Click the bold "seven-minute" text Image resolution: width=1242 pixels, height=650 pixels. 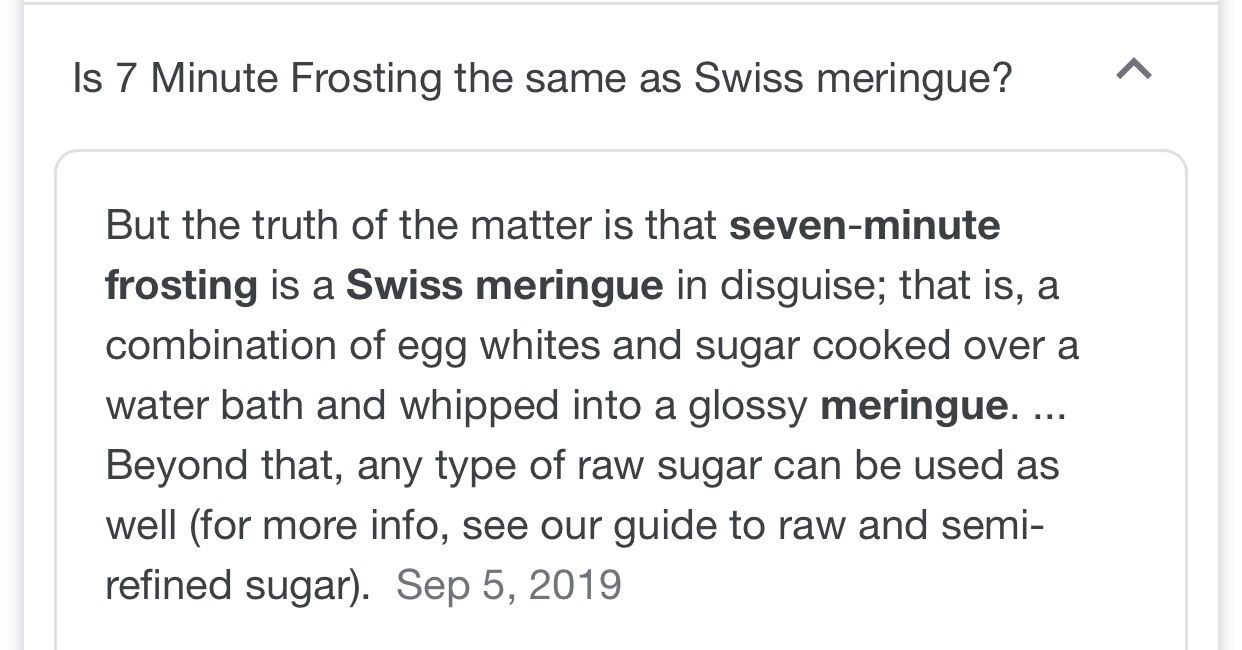point(864,225)
